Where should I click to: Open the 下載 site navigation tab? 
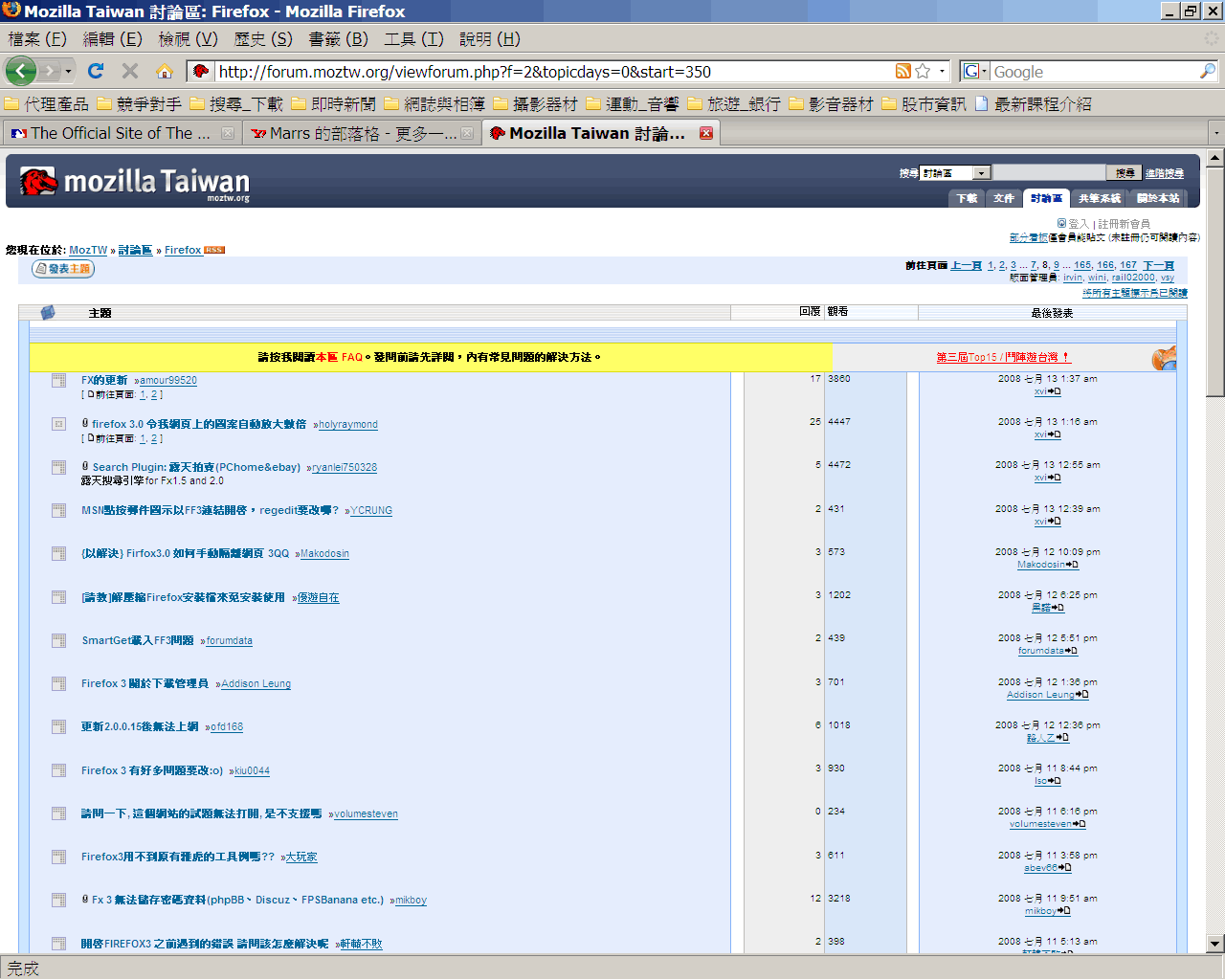[967, 198]
